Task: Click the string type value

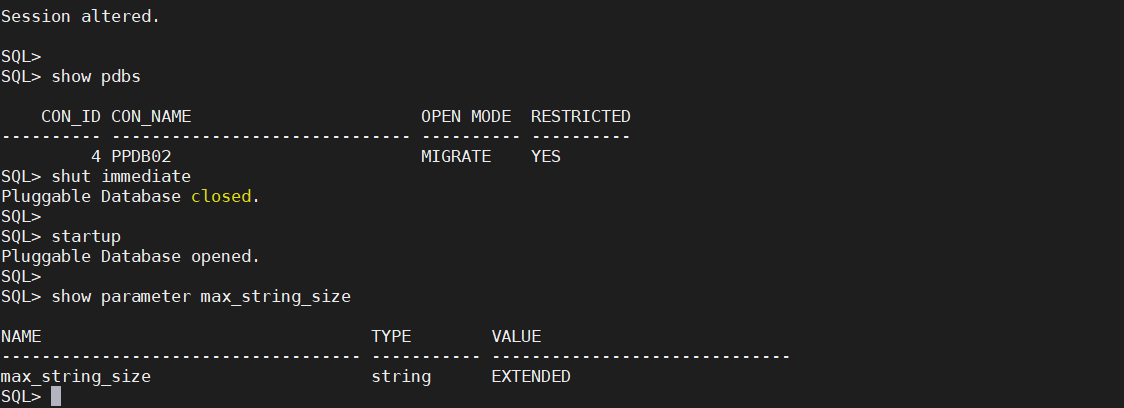Action: tap(401, 376)
